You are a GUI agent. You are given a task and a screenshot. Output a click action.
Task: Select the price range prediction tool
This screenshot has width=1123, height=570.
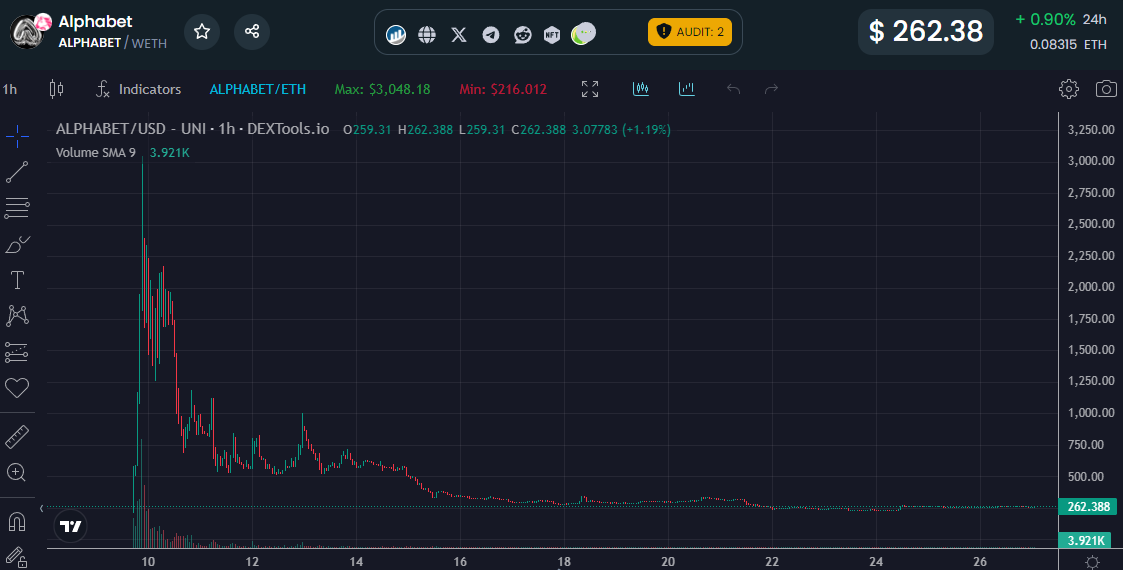[17, 352]
